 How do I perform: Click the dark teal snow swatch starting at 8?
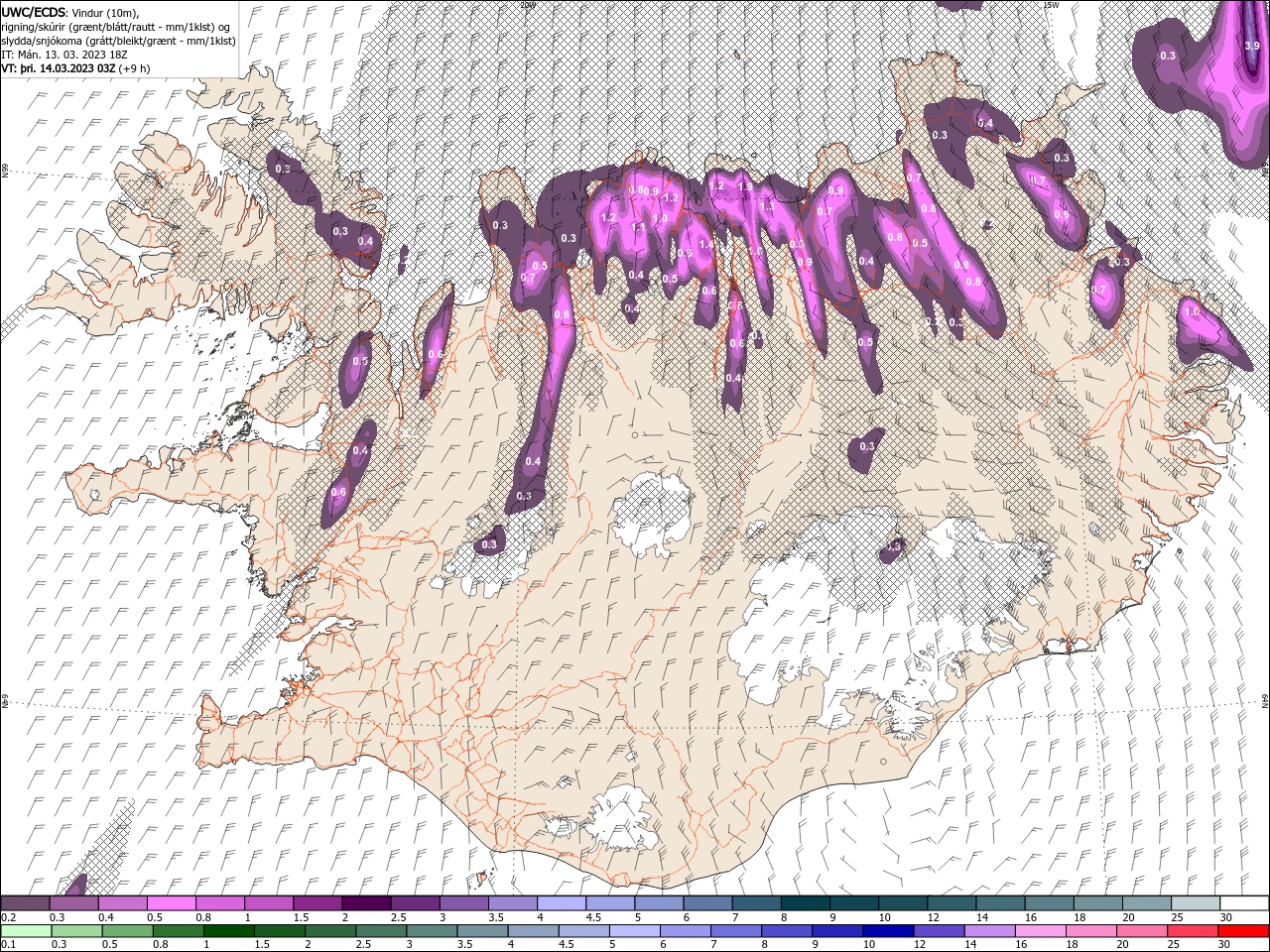coord(806,903)
